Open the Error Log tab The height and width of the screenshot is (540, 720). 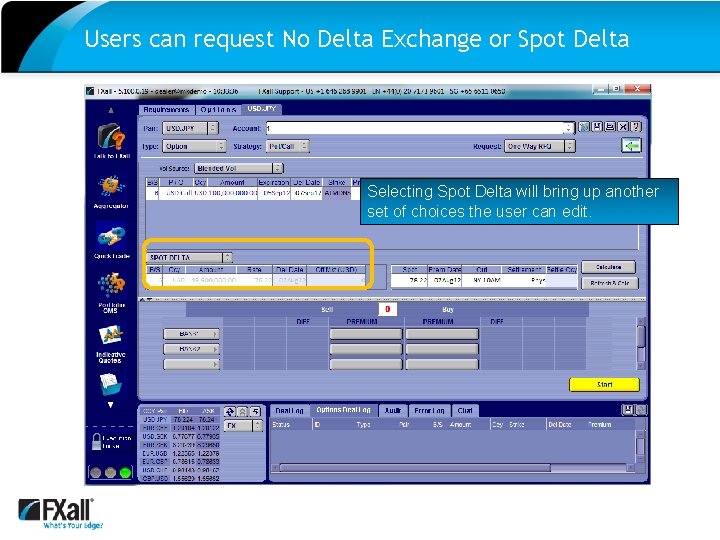(x=429, y=411)
